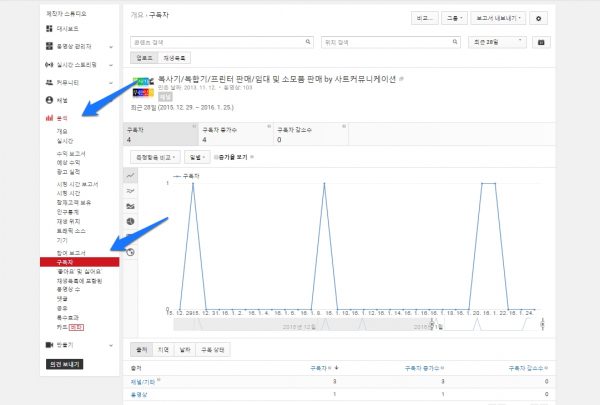Viewport: 600px width, 405px height.
Task: Click the right handle of the timeline range slider
Action: pyautogui.click(x=542, y=325)
